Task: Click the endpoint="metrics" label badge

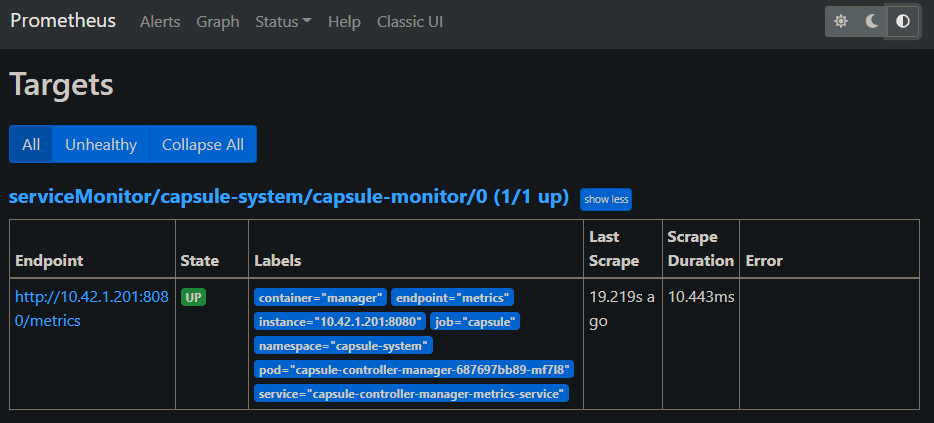Action: click(453, 297)
